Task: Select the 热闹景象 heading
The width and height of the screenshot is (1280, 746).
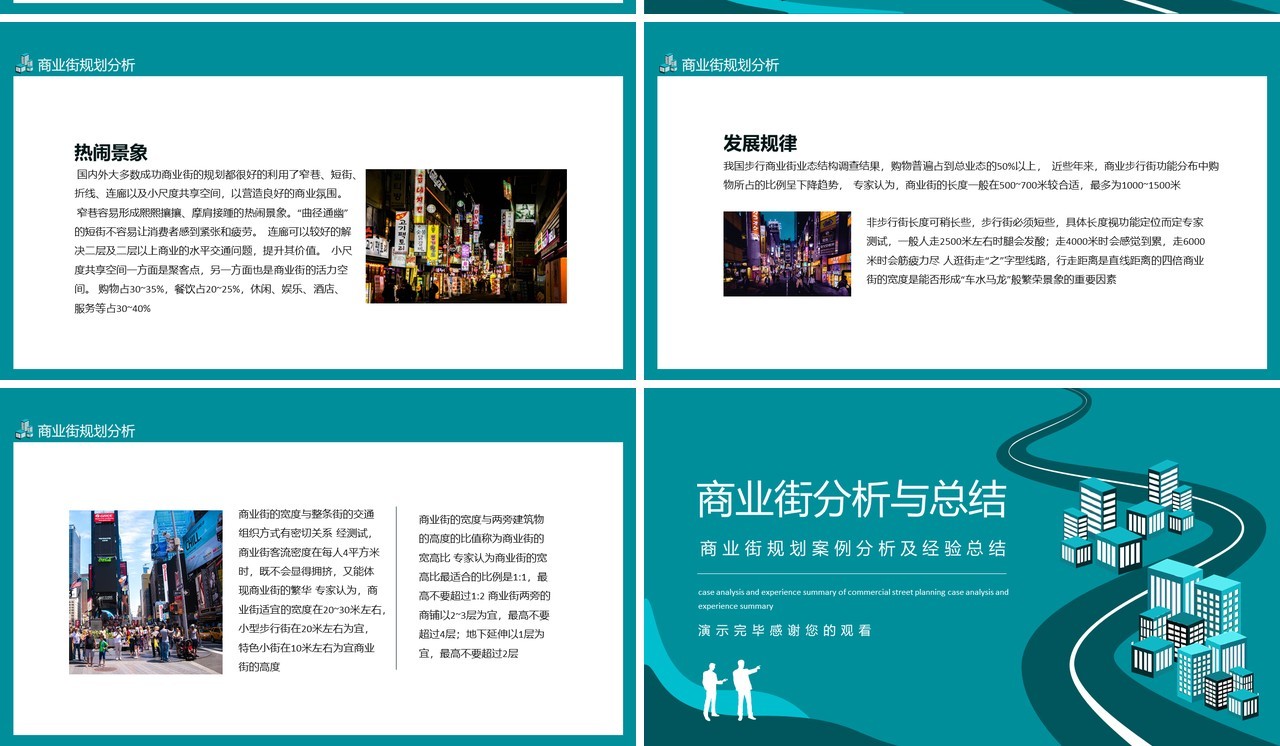Action: pos(111,152)
